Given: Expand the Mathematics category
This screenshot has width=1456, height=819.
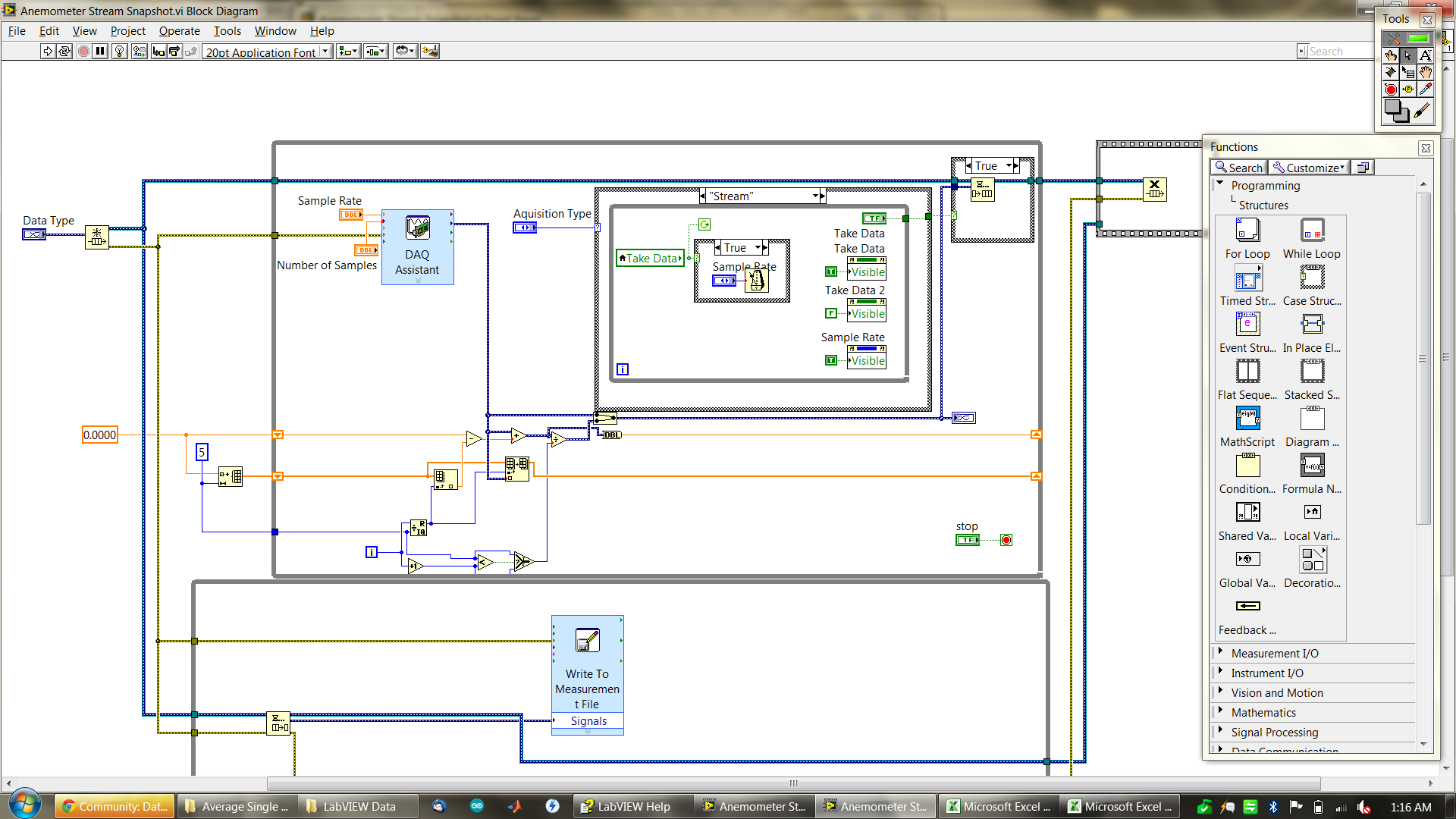Looking at the screenshot, I should tap(1220, 711).
